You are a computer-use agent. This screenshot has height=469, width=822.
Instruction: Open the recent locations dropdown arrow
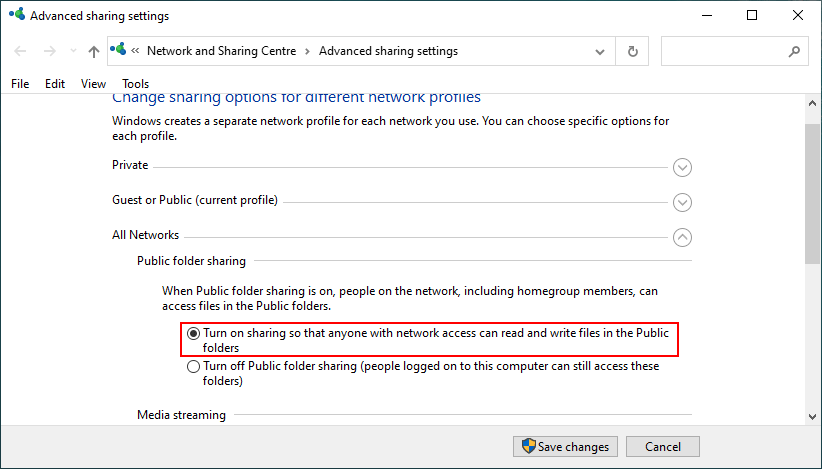[x=73, y=51]
